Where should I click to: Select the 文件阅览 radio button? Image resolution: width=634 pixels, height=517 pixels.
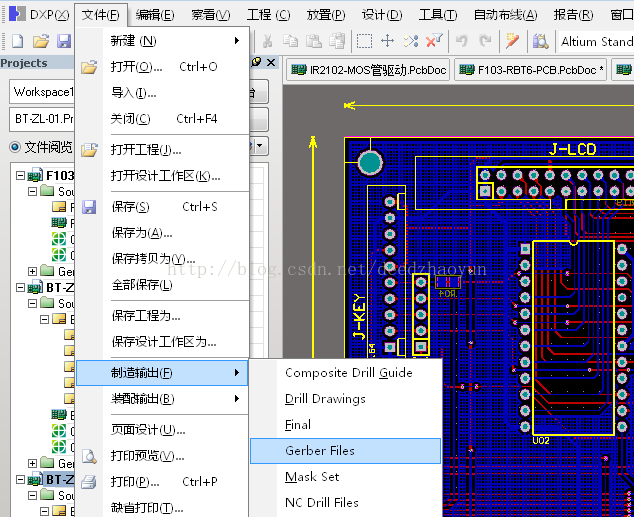[x=15, y=147]
